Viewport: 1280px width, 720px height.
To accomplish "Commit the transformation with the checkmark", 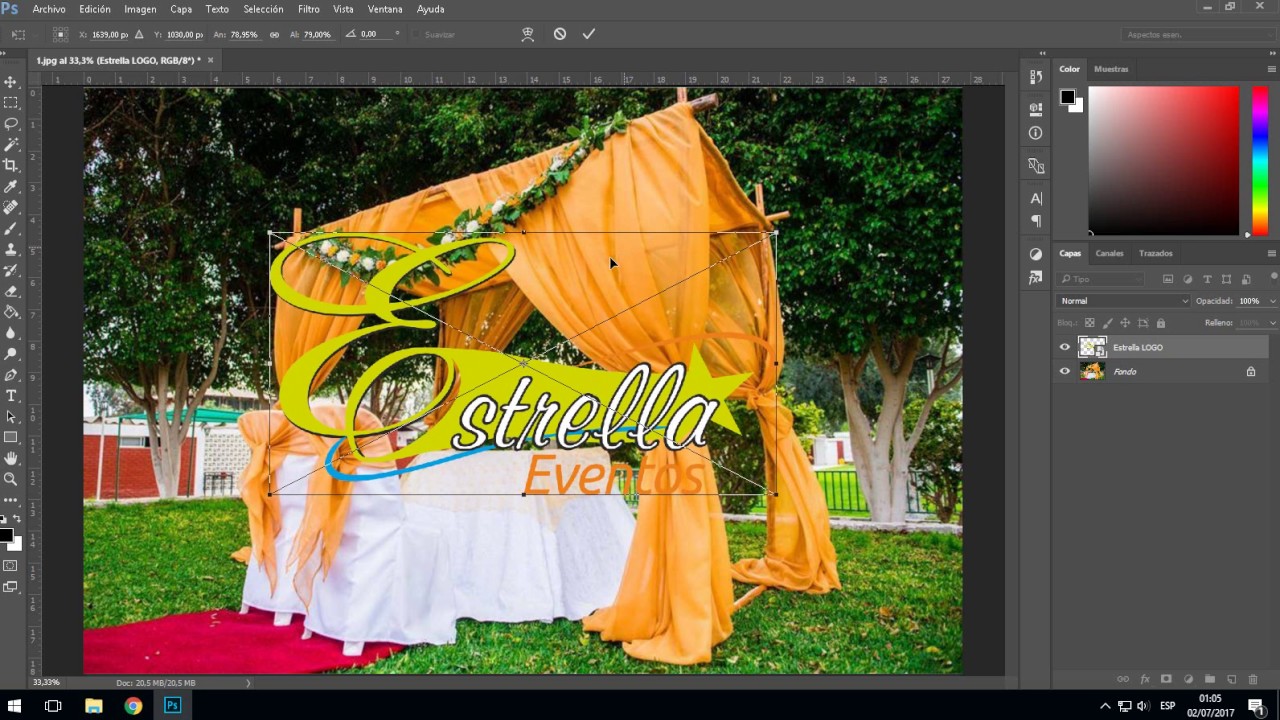I will click(x=589, y=34).
